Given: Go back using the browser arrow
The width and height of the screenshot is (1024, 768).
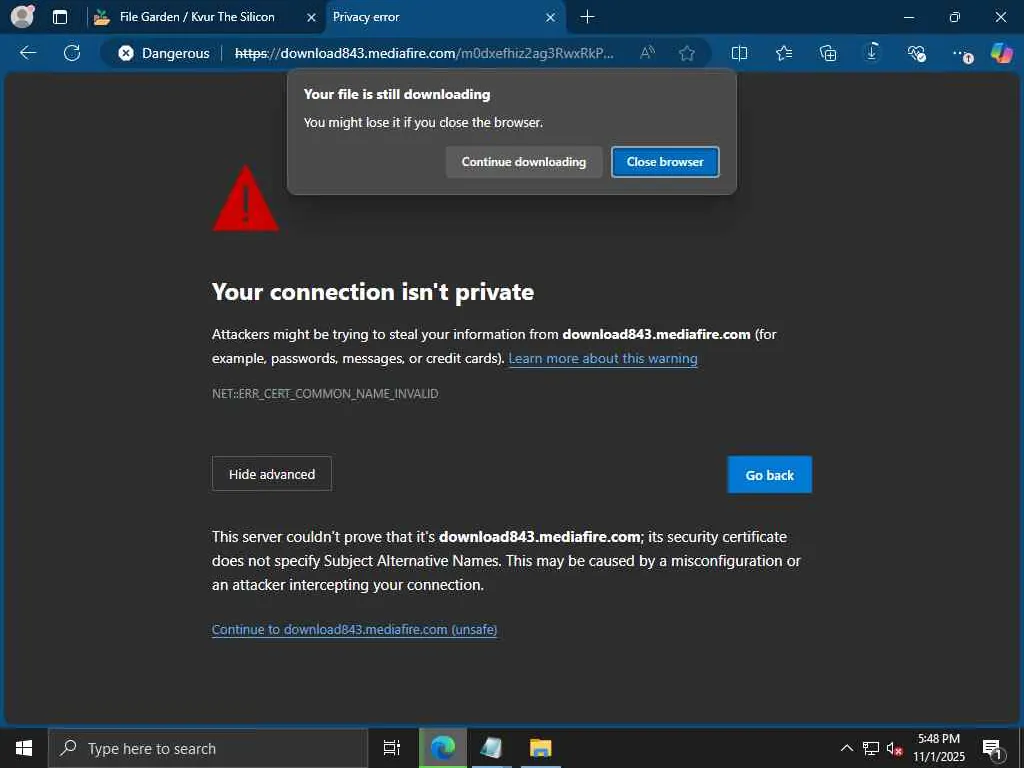Looking at the screenshot, I should pyautogui.click(x=28, y=53).
